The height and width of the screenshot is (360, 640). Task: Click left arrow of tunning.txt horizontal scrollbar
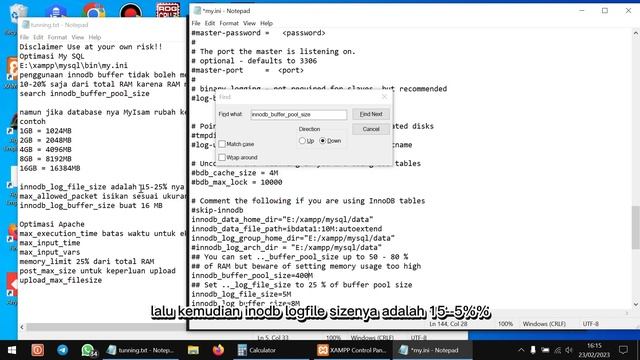22,327
